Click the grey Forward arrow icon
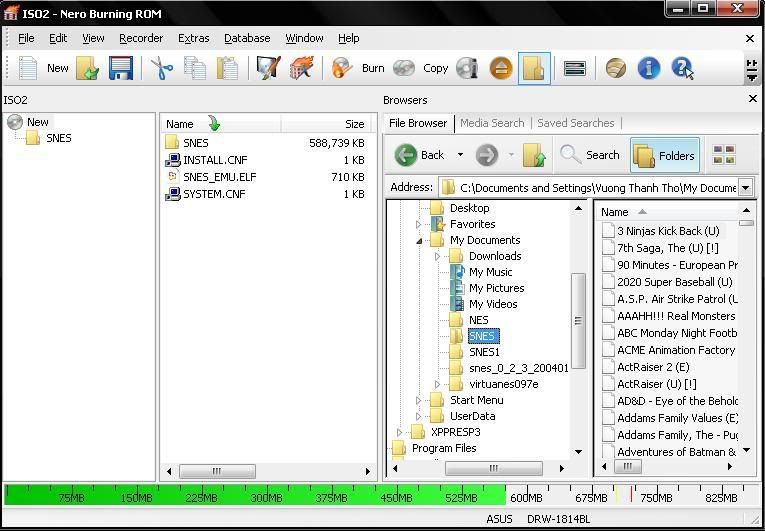The height and width of the screenshot is (531, 765). [487, 156]
